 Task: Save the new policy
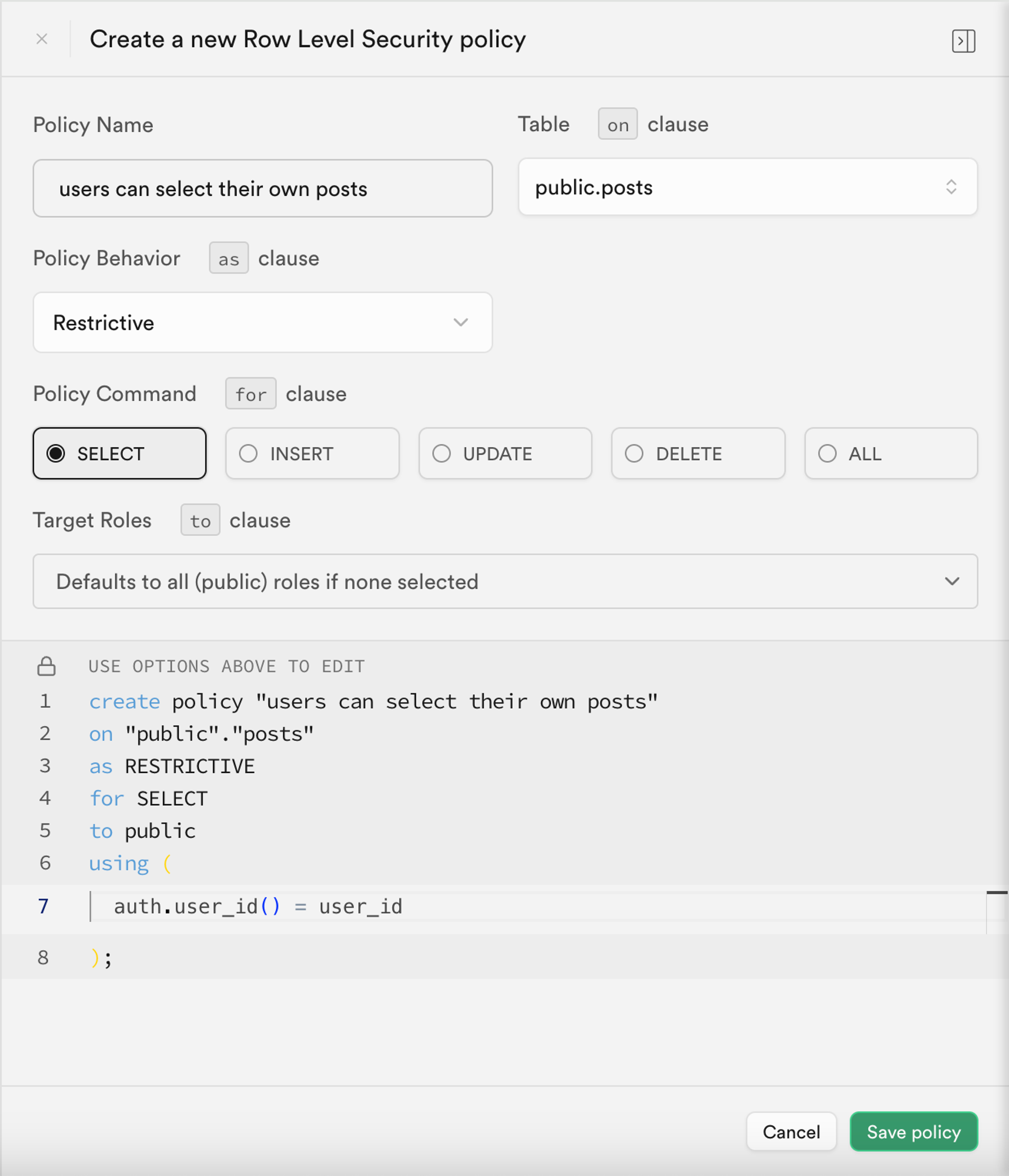pos(913,1132)
